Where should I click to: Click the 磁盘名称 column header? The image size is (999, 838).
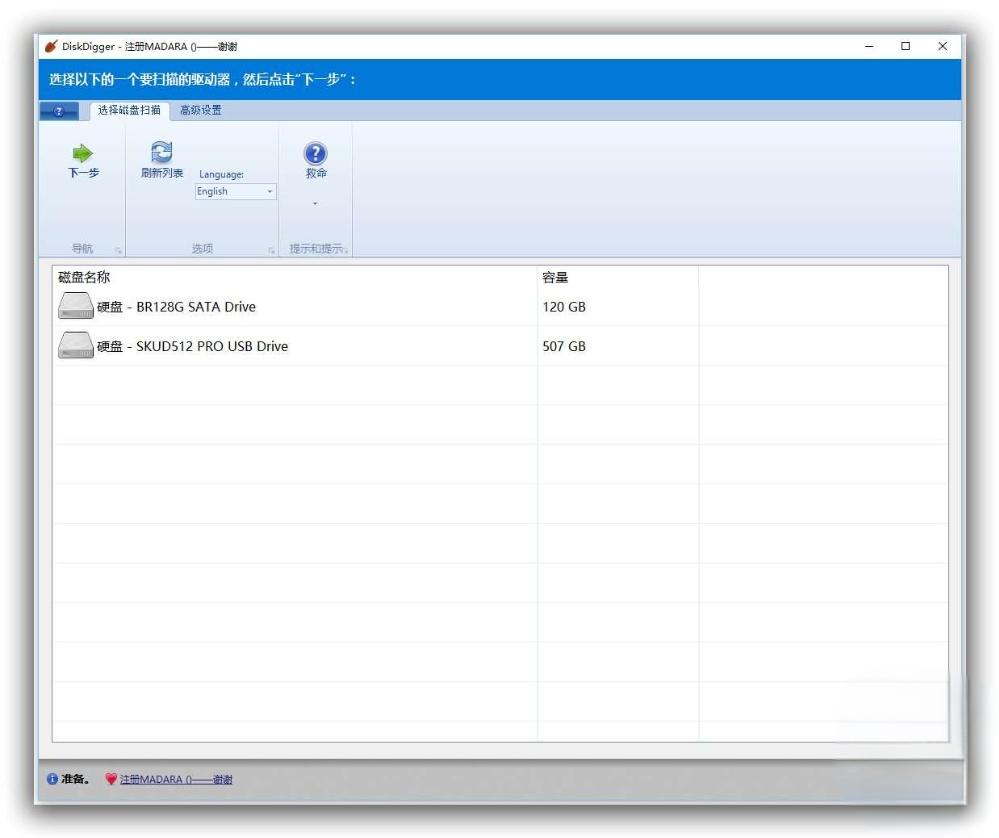(x=84, y=277)
